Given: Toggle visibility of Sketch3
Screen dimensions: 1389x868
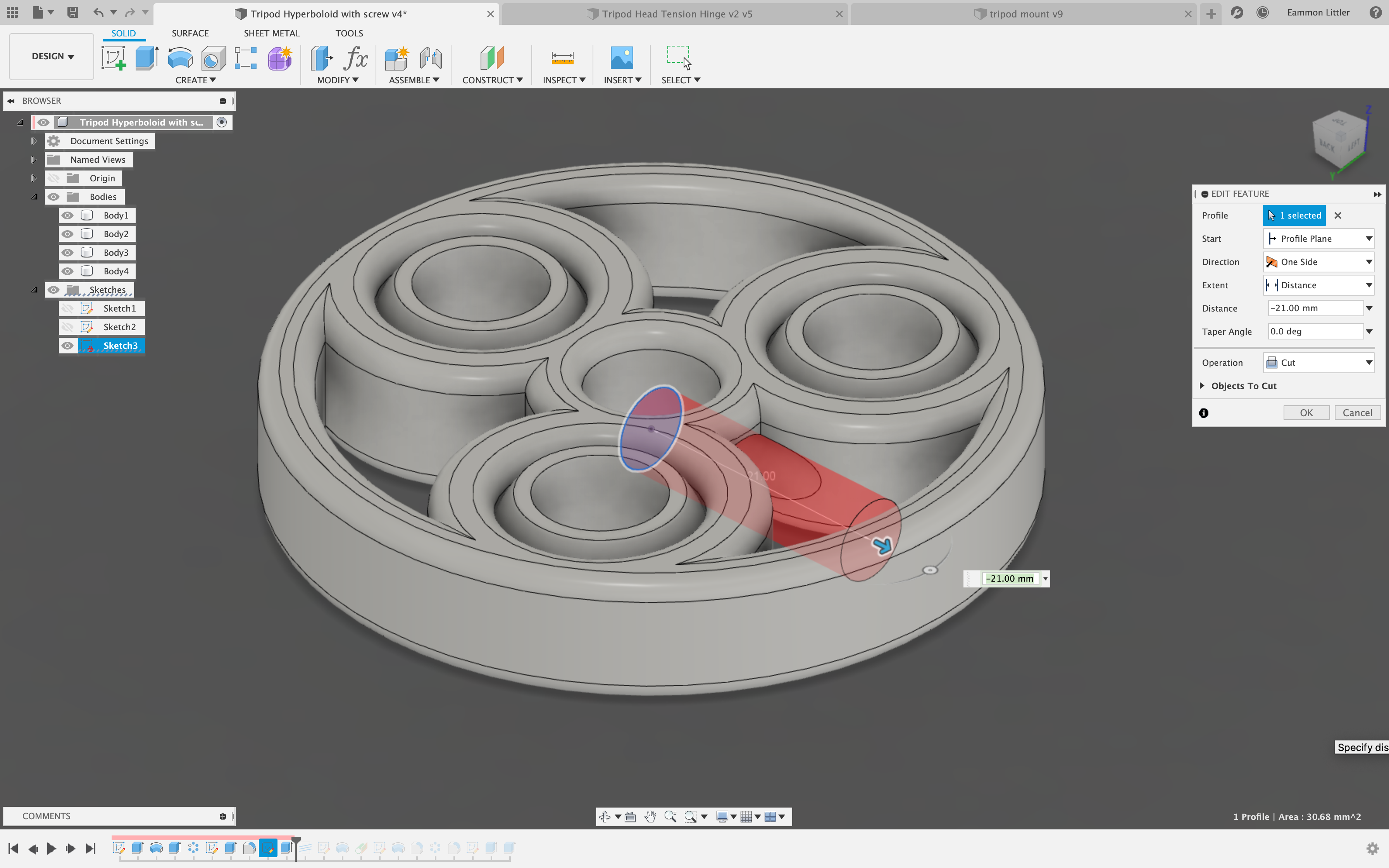Looking at the screenshot, I should click(68, 345).
